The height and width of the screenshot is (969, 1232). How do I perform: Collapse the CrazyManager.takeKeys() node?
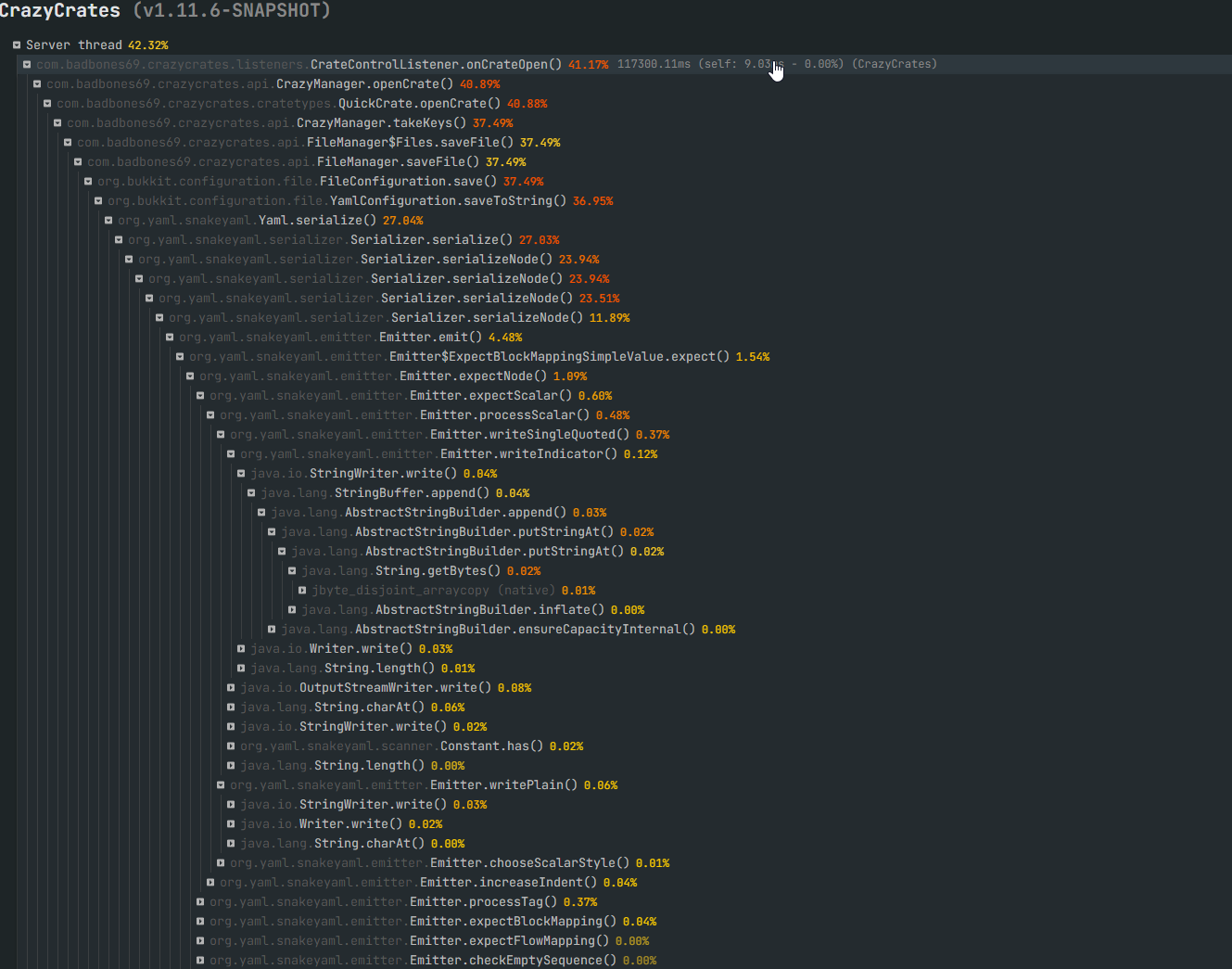(57, 122)
